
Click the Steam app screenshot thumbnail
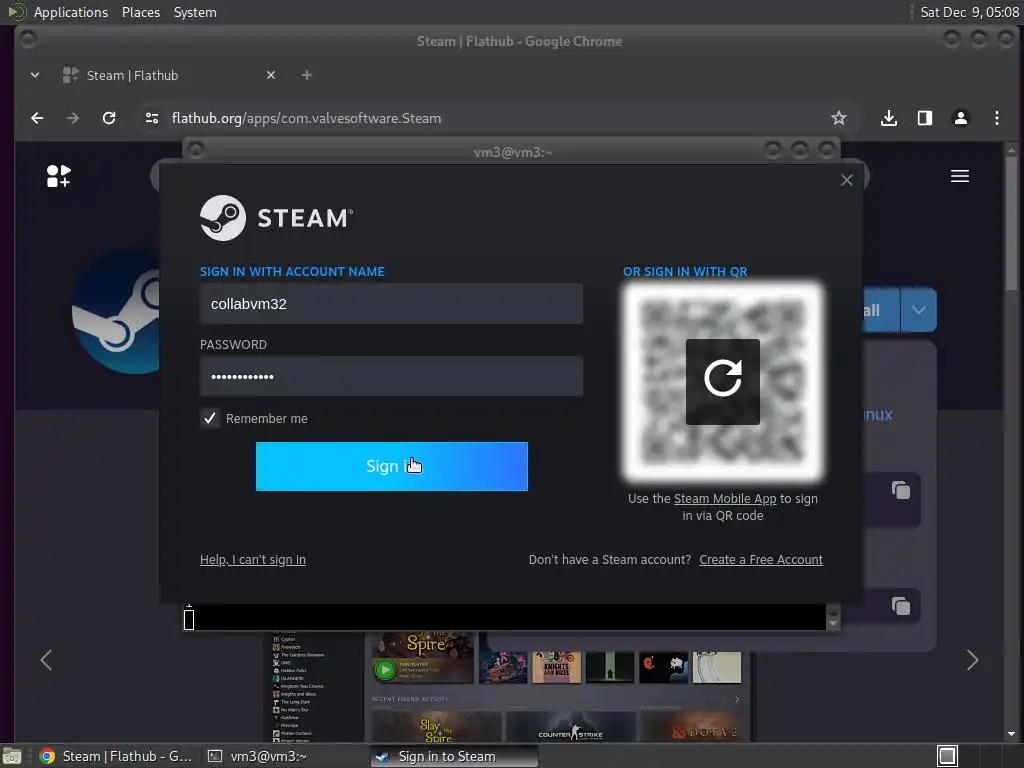509,686
